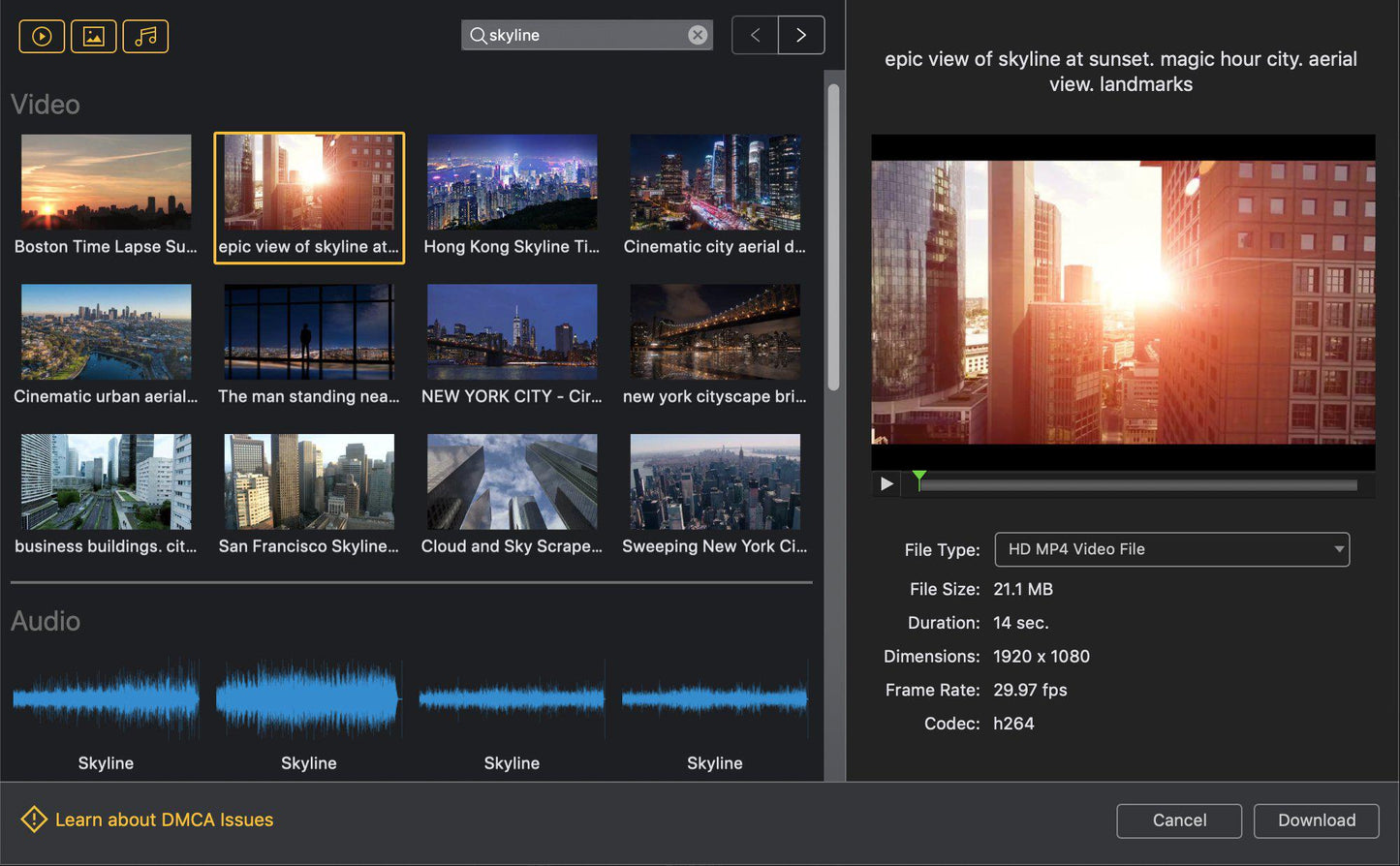Select the first Skyline audio waveform
Screen dimensions: 1400x866
tap(106, 697)
